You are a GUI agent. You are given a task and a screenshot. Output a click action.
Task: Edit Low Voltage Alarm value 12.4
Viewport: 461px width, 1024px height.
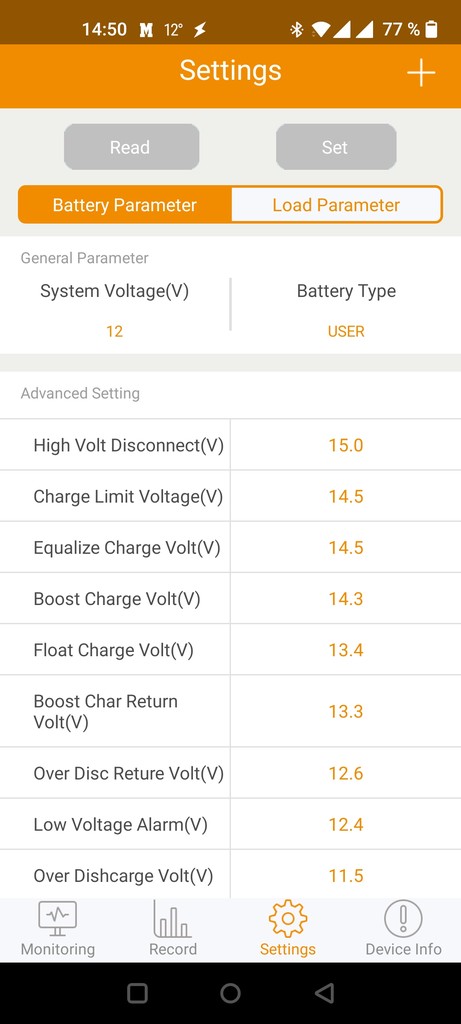346,825
